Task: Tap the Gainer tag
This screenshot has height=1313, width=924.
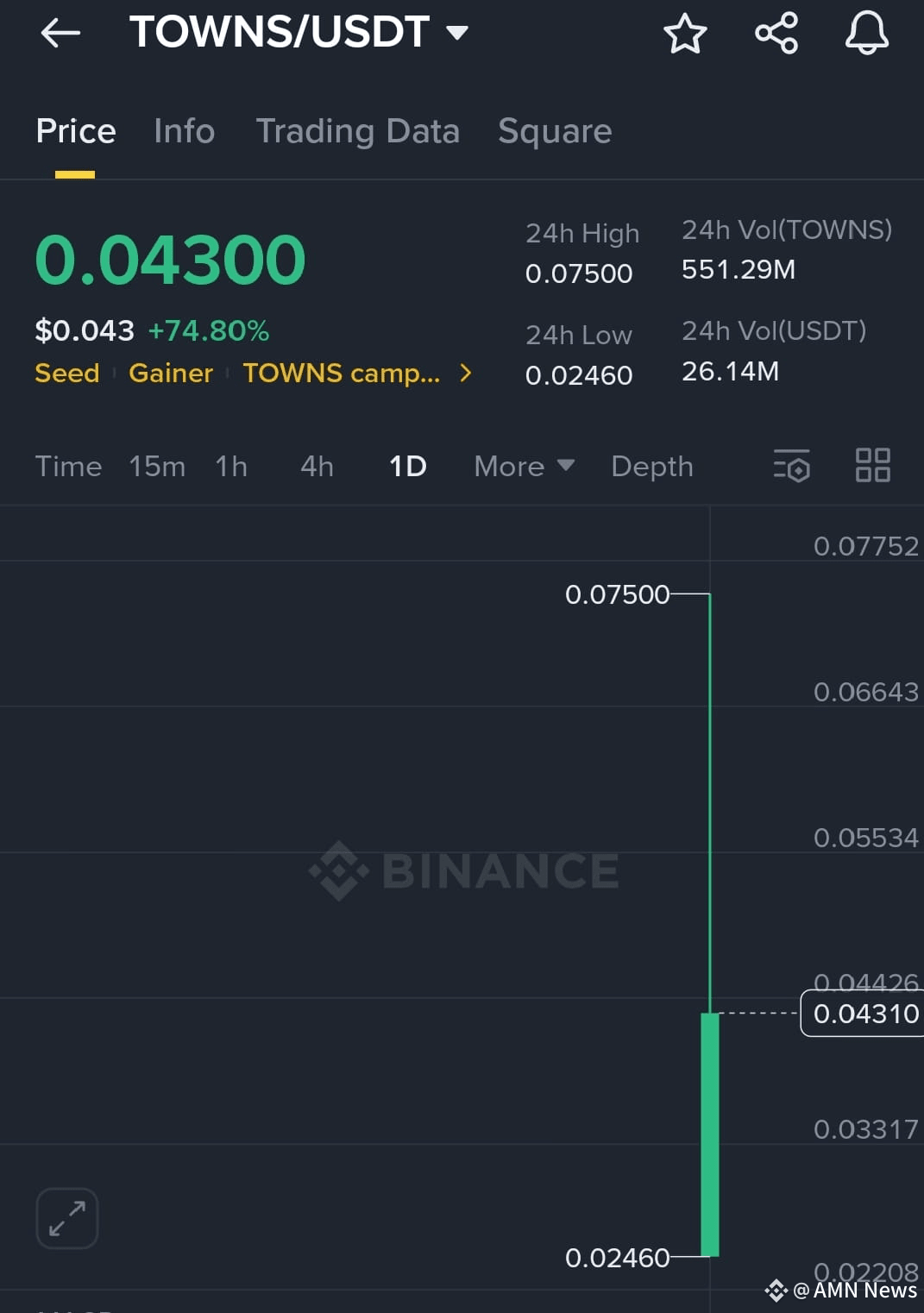Action: tap(171, 373)
